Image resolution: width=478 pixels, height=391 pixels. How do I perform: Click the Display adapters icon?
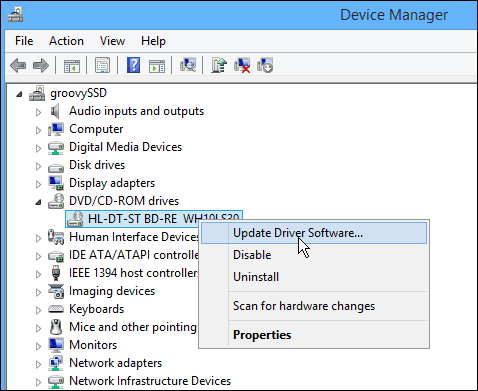[56, 183]
